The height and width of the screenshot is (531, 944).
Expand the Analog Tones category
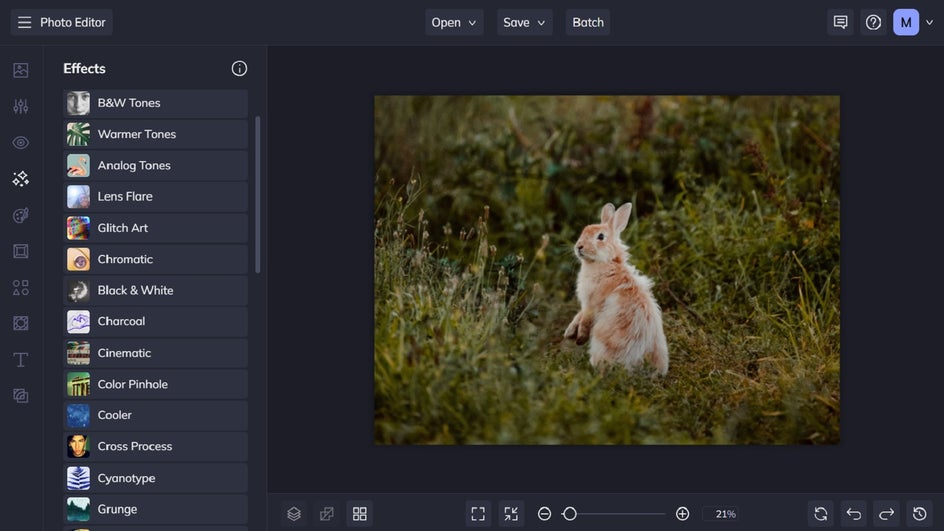coord(155,166)
